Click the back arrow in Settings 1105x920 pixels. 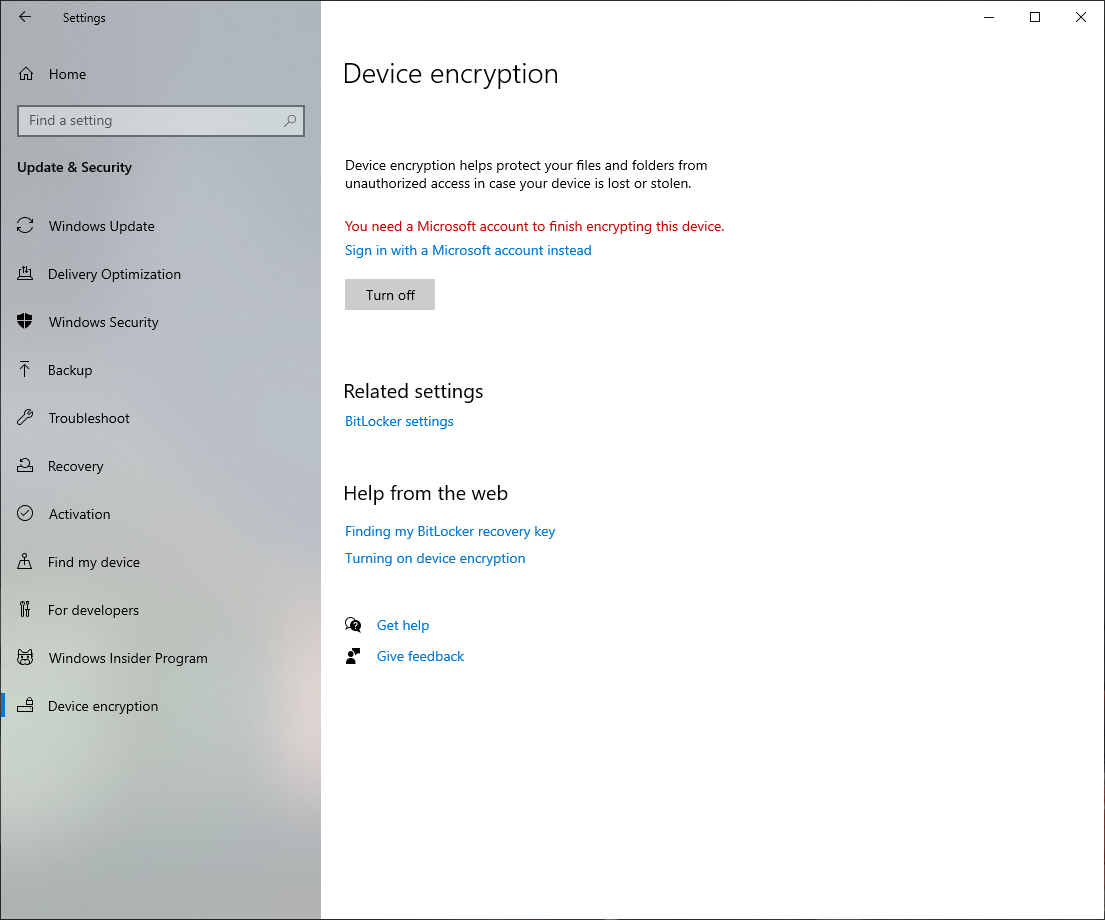click(25, 17)
